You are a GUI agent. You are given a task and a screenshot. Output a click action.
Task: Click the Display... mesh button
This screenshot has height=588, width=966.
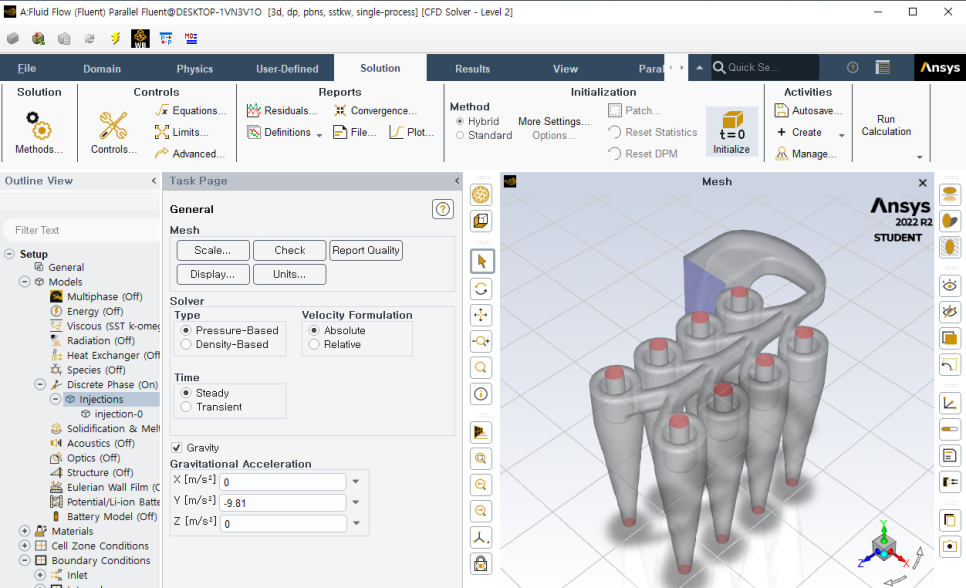tap(213, 274)
